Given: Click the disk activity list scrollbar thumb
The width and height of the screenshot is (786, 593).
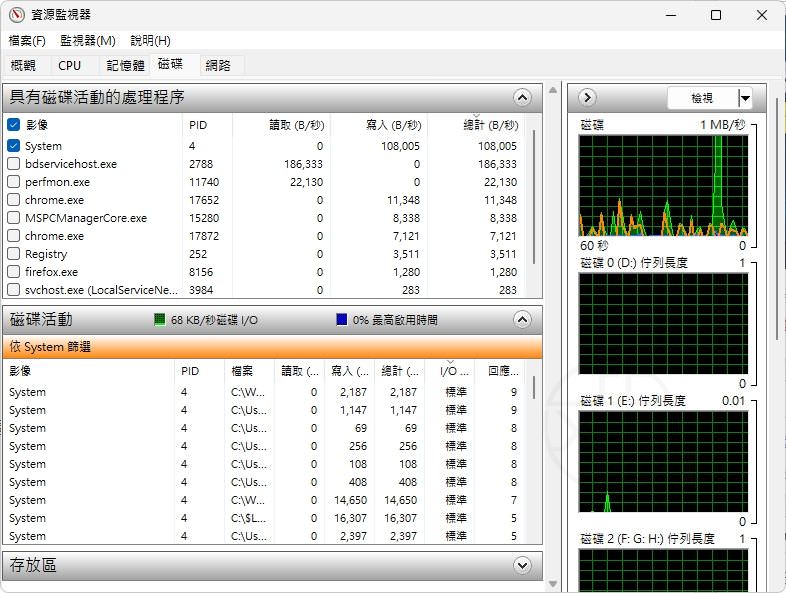Looking at the screenshot, I should pyautogui.click(x=533, y=387).
